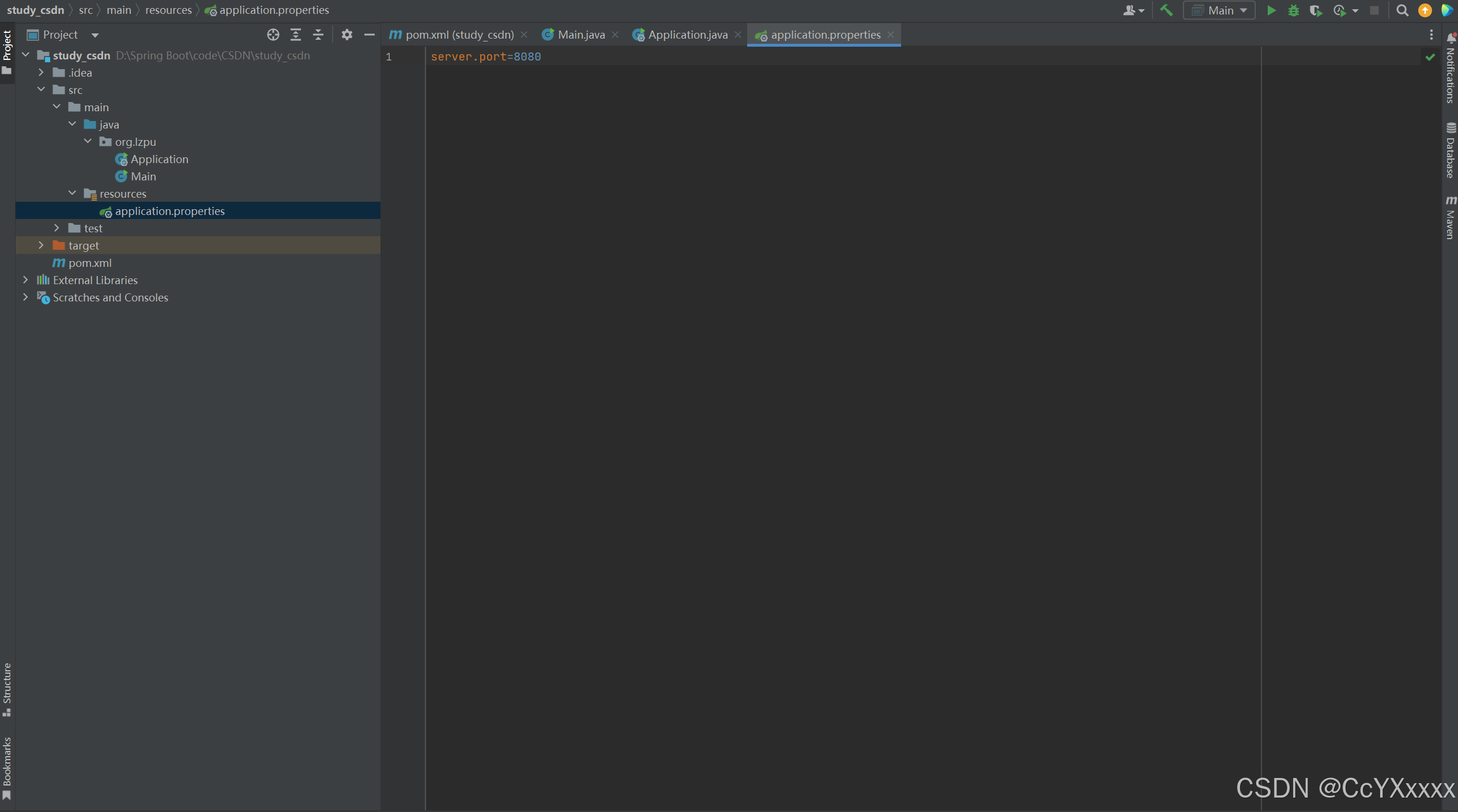Viewport: 1458px width, 812px height.
Task: Click study_csdn in breadcrumb path
Action: click(x=35, y=10)
